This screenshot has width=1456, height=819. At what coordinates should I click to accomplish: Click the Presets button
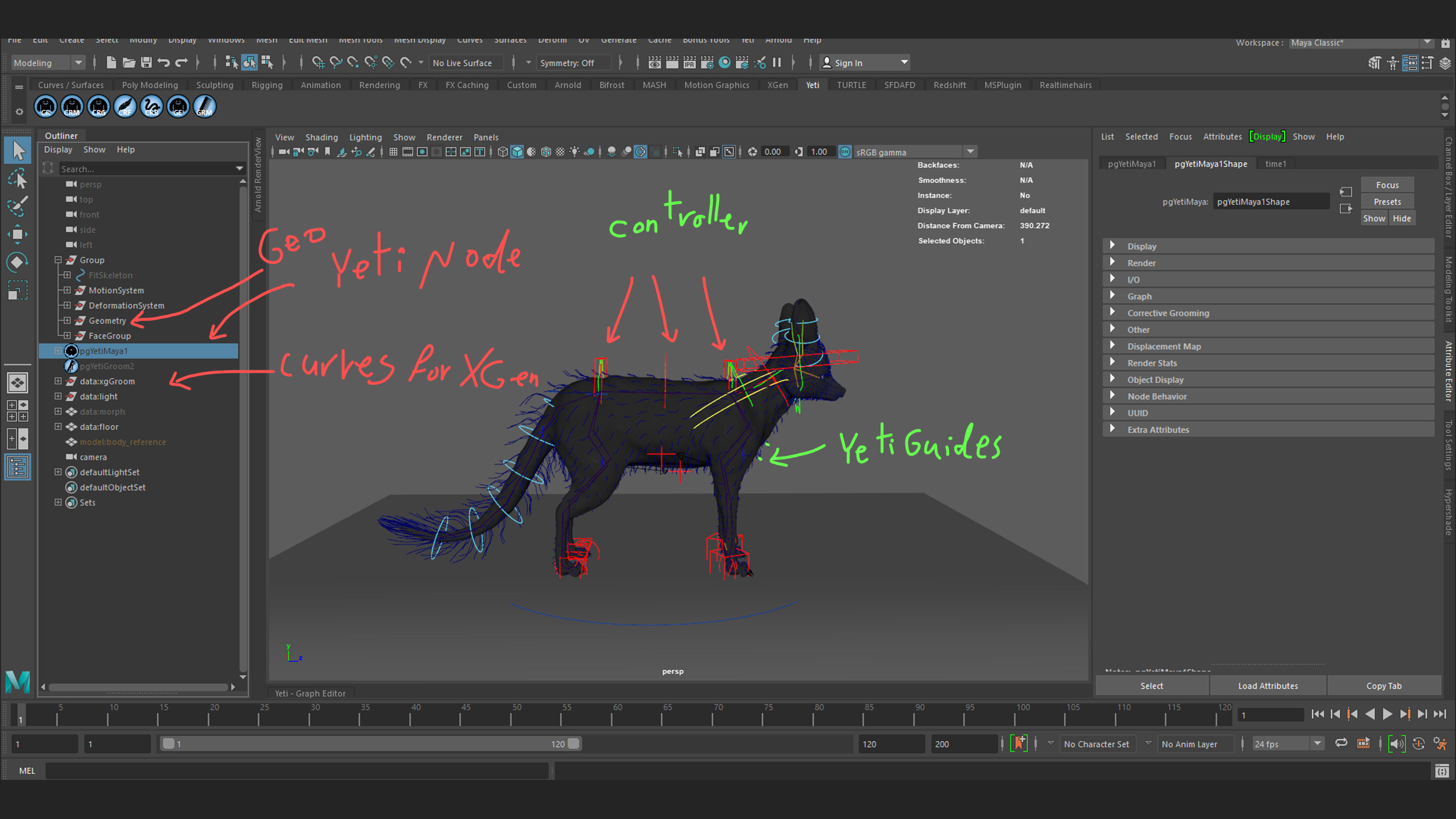coord(1387,202)
